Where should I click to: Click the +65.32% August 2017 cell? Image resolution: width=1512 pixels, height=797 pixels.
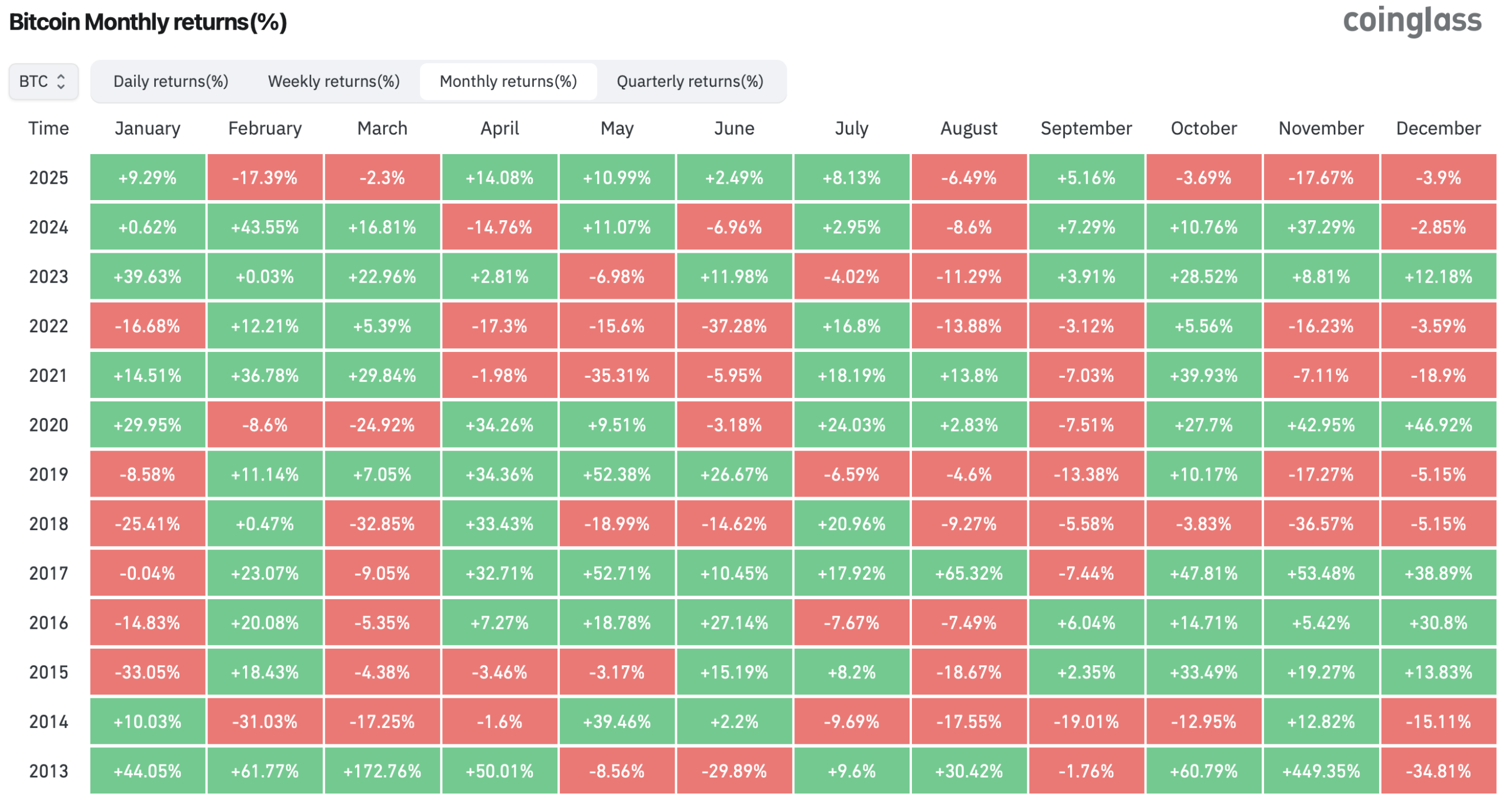coord(969,573)
